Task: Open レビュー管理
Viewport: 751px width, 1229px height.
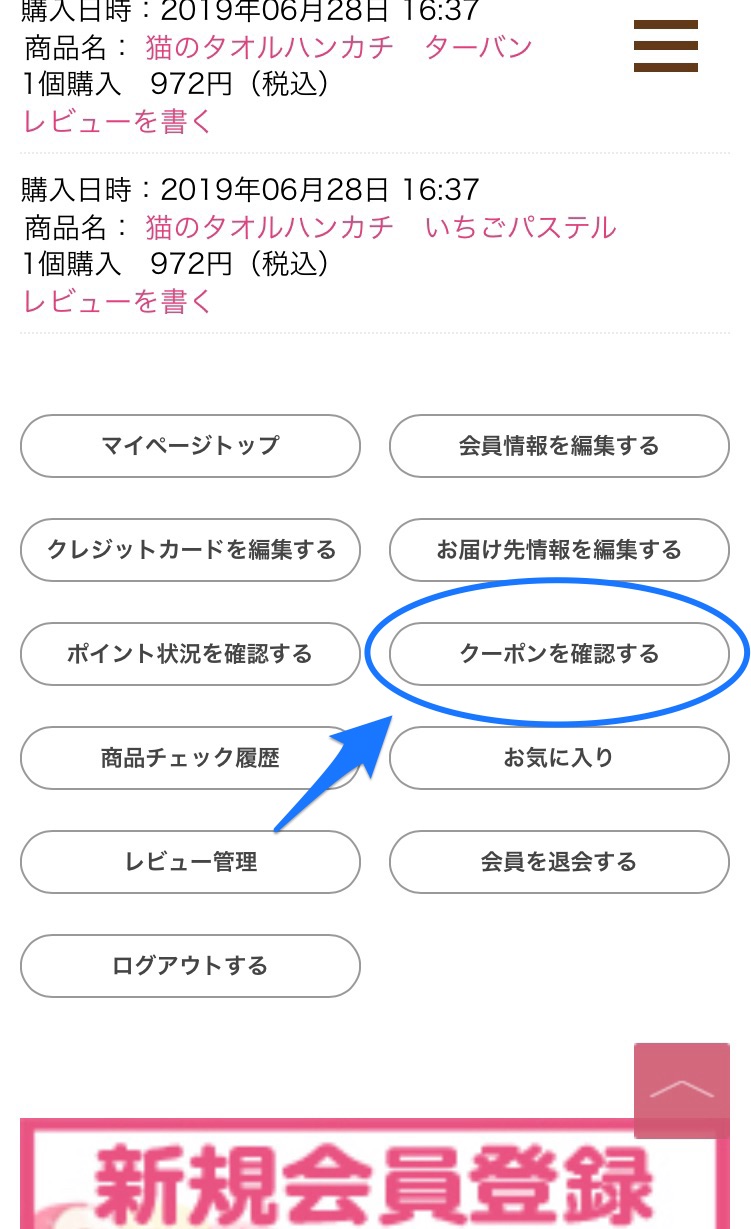Action: [190, 862]
